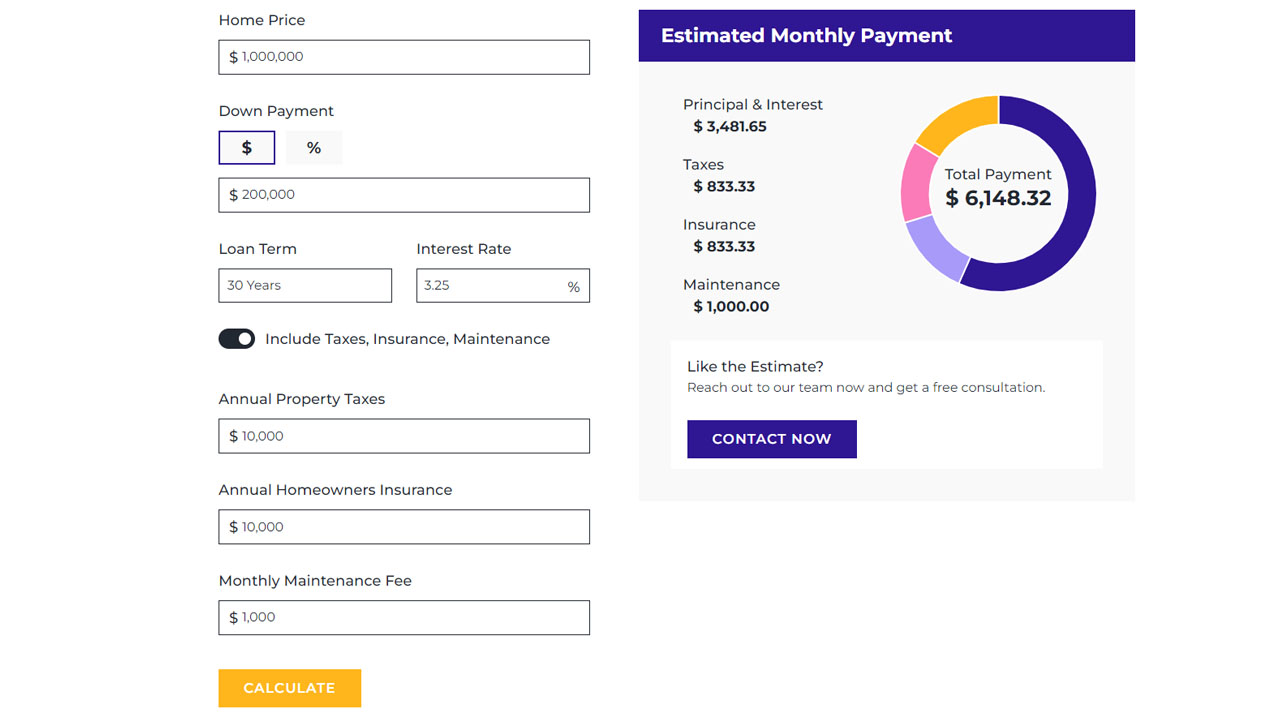Switch down payment to percentage (%) mode
The height and width of the screenshot is (720, 1280).
313,147
